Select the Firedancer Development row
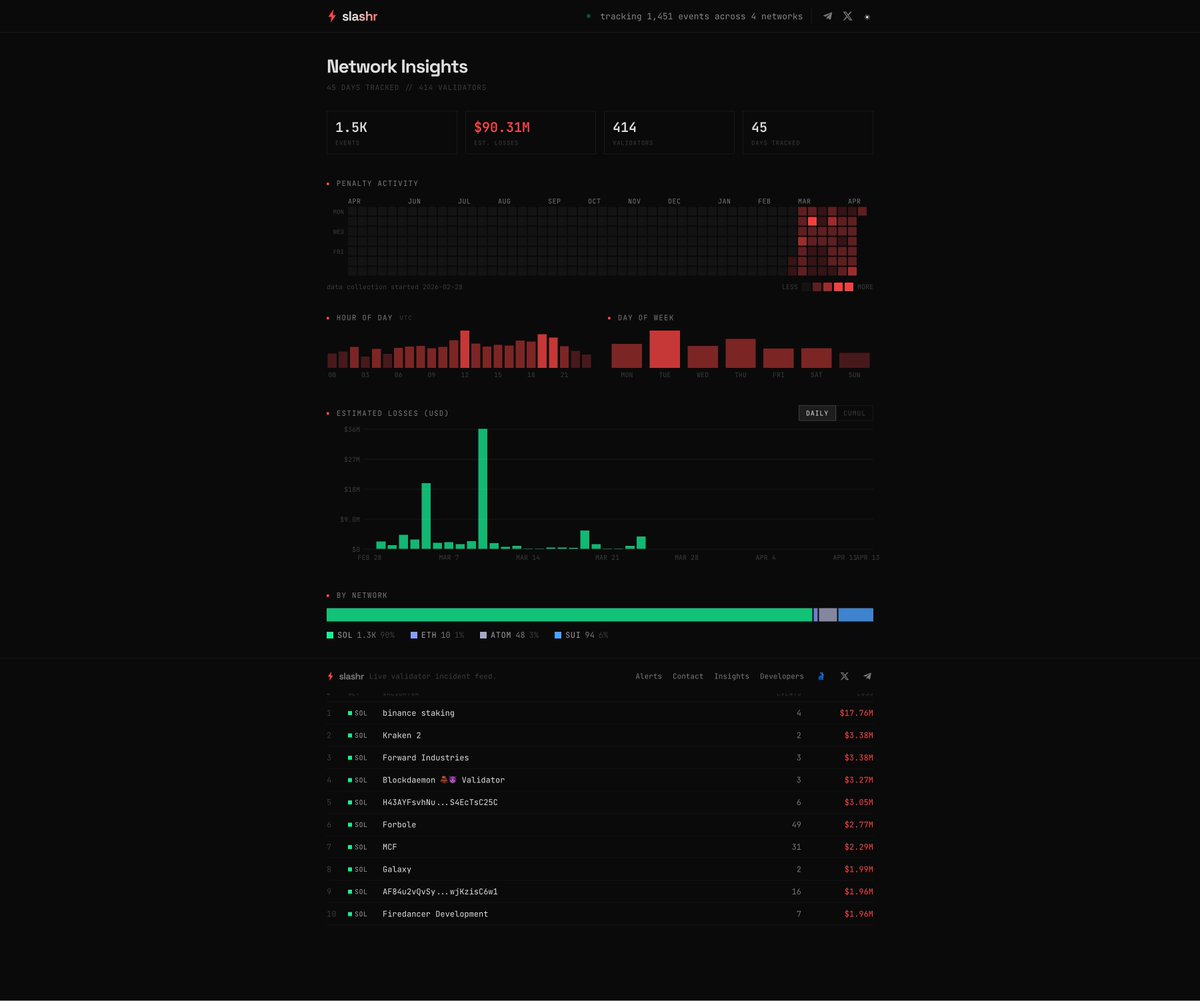The width and height of the screenshot is (1200, 1001). 600,914
